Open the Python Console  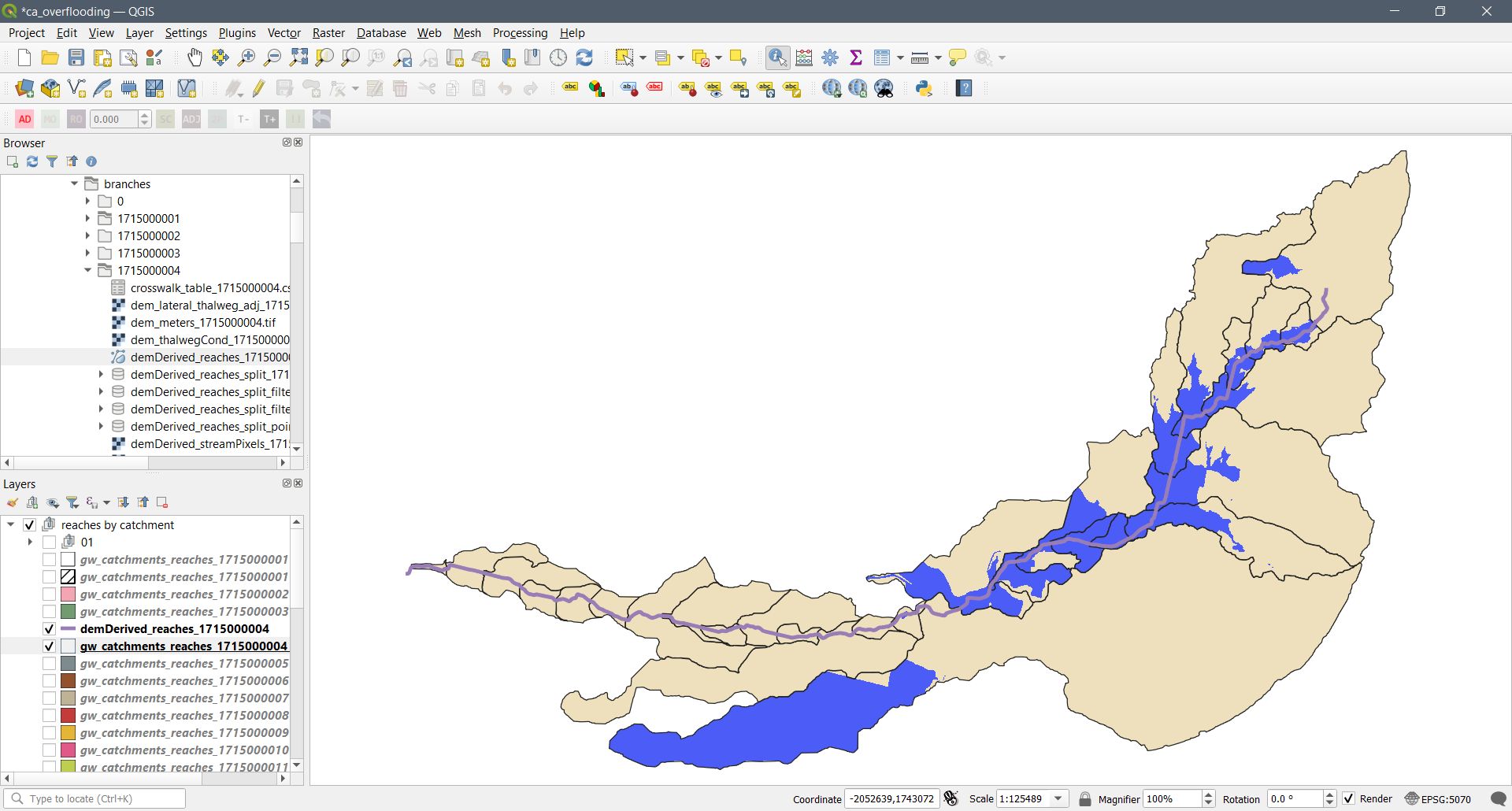pyautogui.click(x=924, y=88)
